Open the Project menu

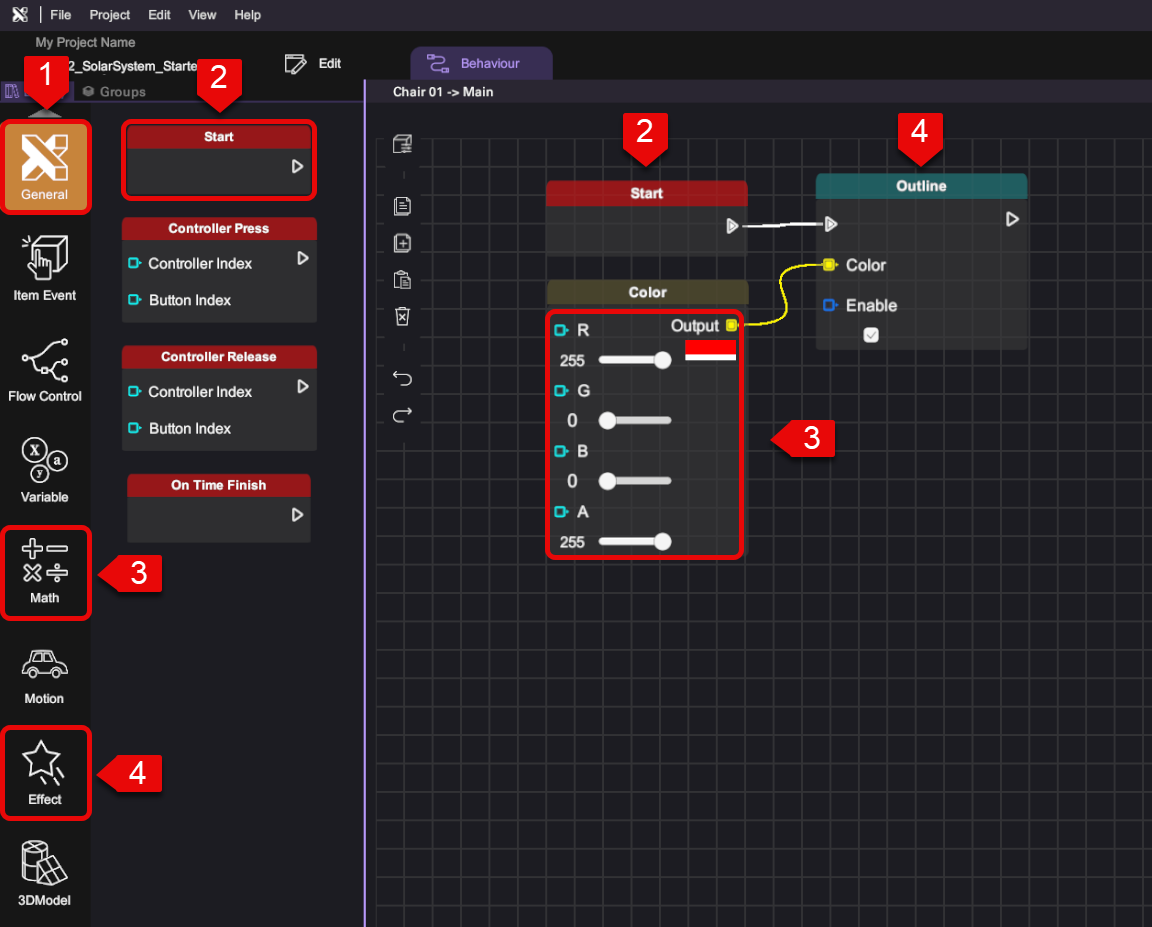click(109, 15)
